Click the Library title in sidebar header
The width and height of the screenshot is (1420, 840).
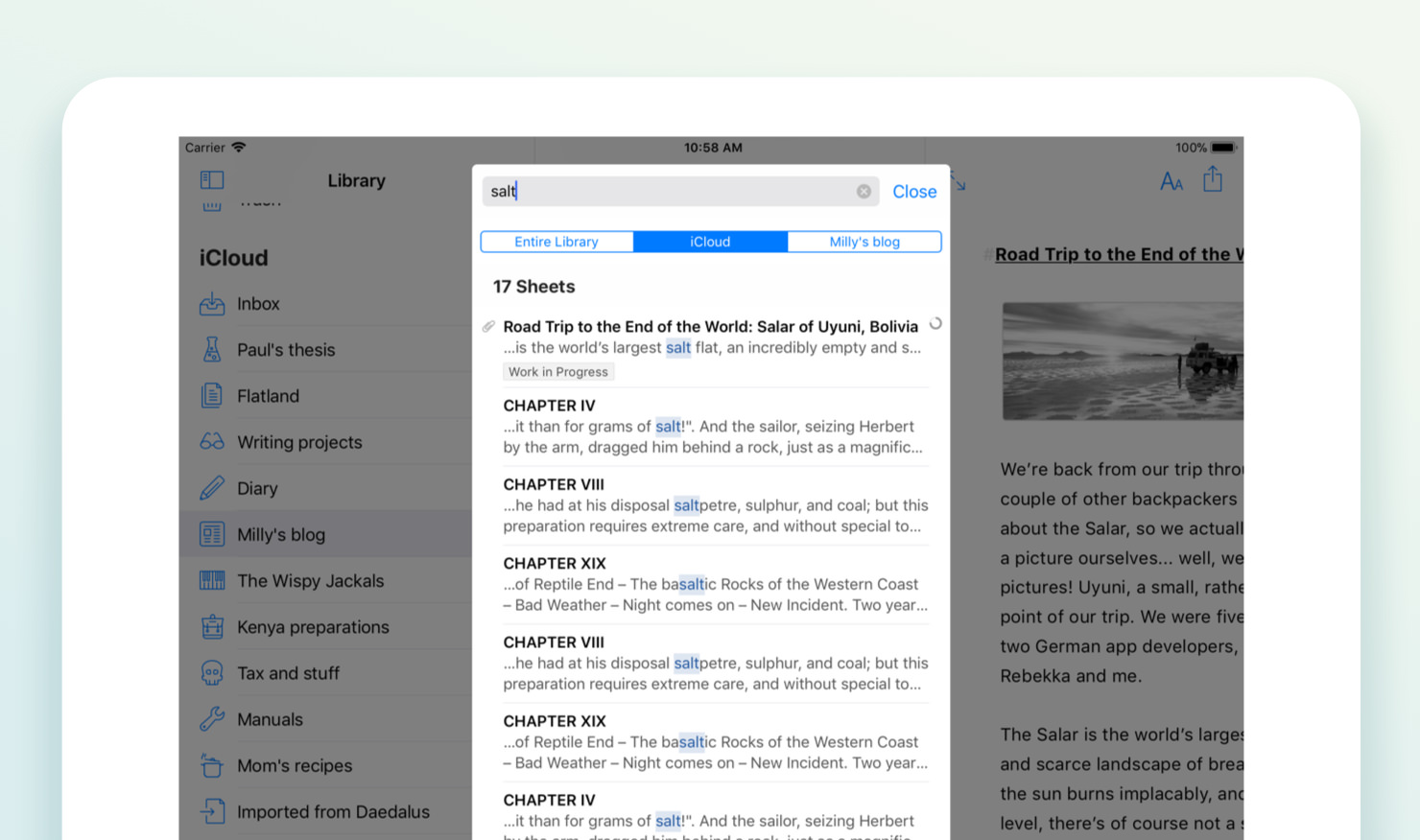click(x=356, y=180)
